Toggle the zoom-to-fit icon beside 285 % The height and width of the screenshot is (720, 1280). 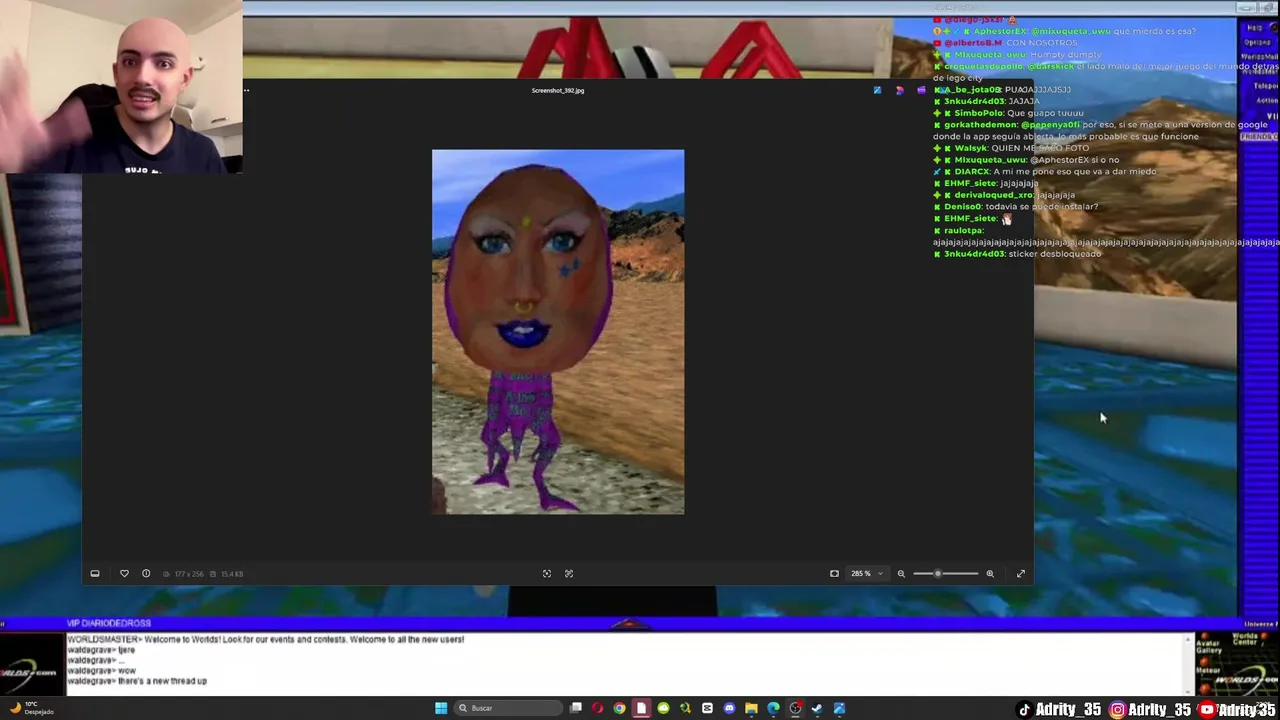[x=834, y=574]
